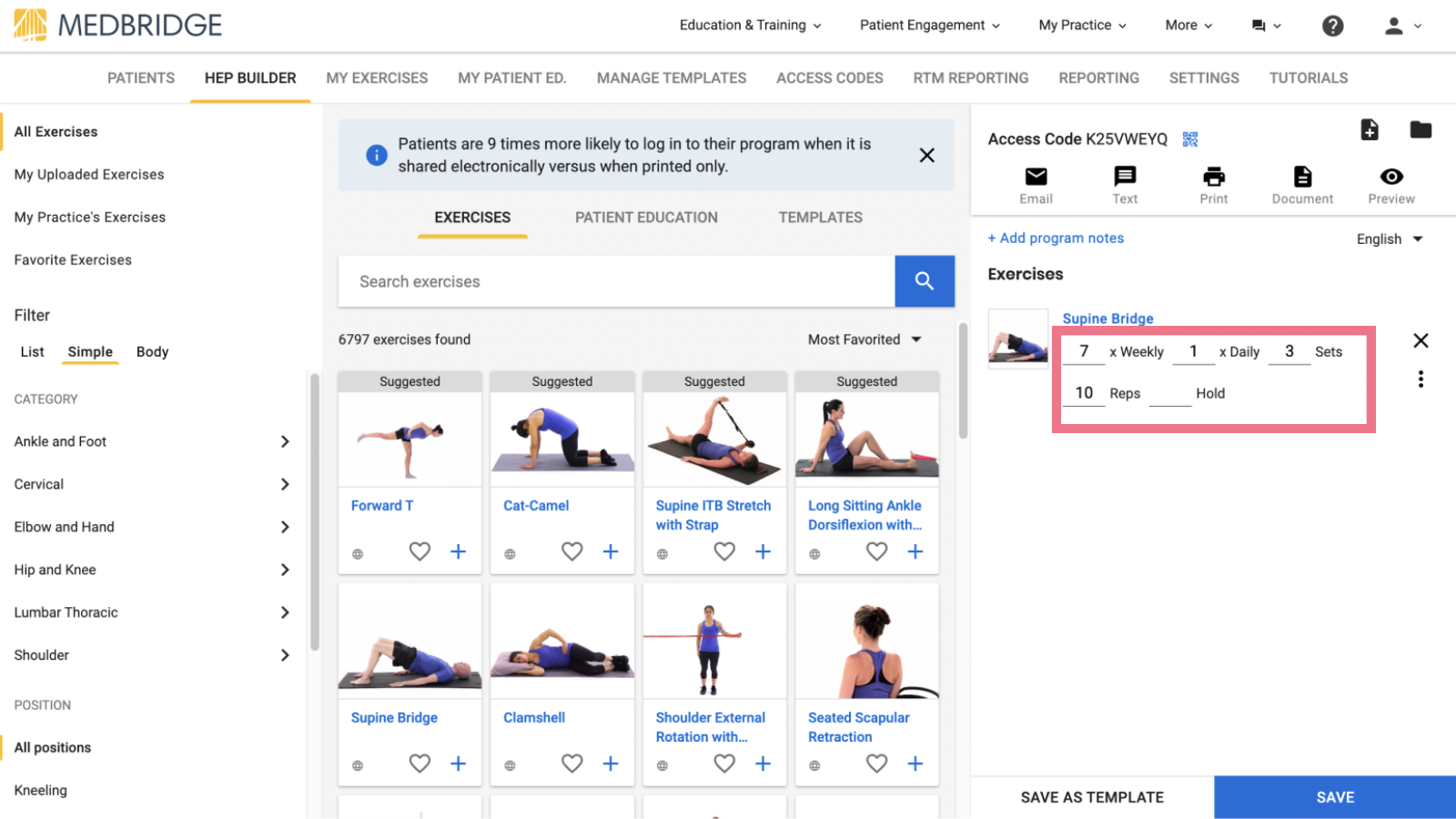Switch to the TEMPLATES tab
This screenshot has height=819, width=1456.
(x=820, y=217)
